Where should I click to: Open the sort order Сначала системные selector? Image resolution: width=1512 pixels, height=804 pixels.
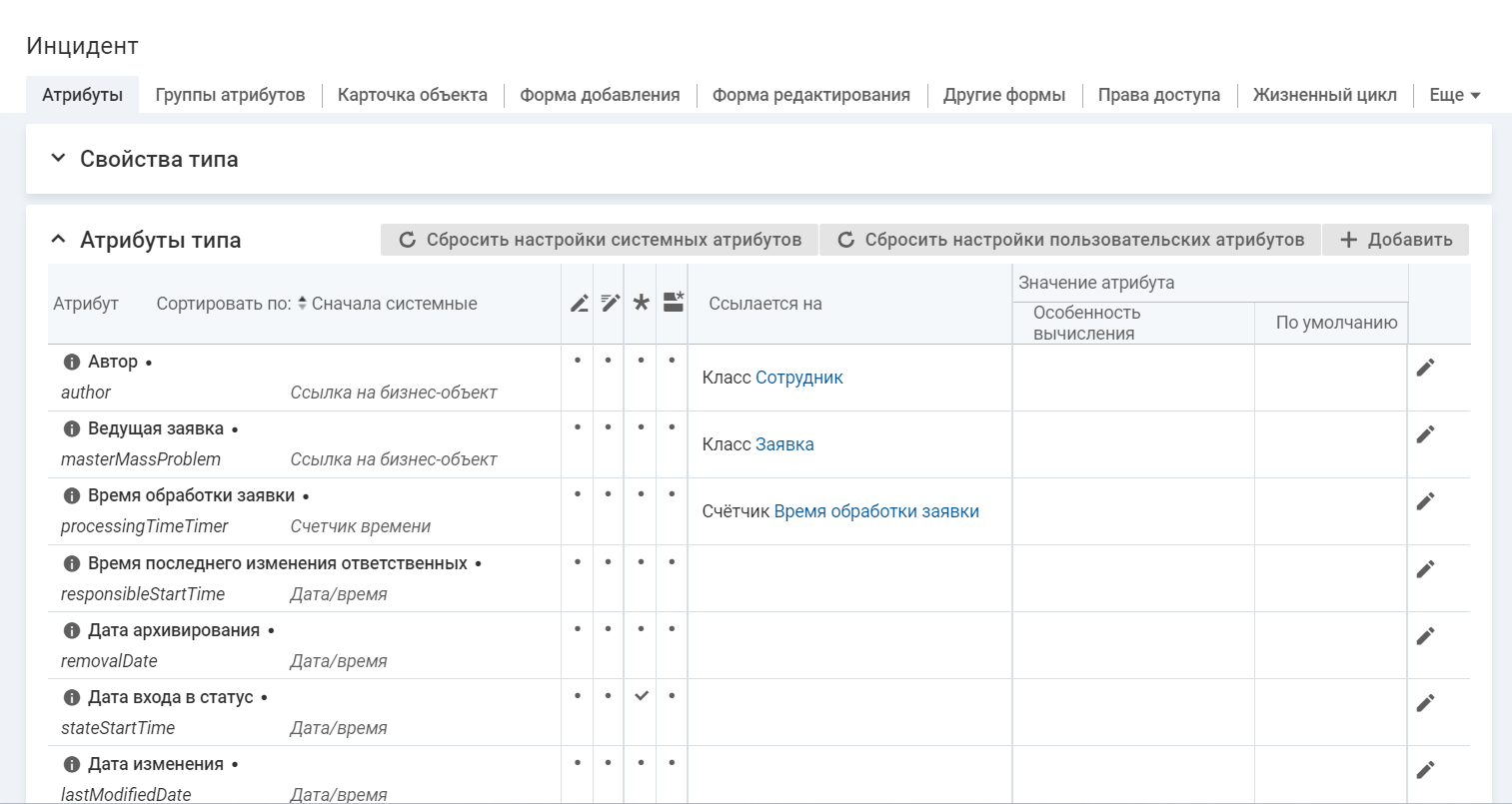[390, 304]
